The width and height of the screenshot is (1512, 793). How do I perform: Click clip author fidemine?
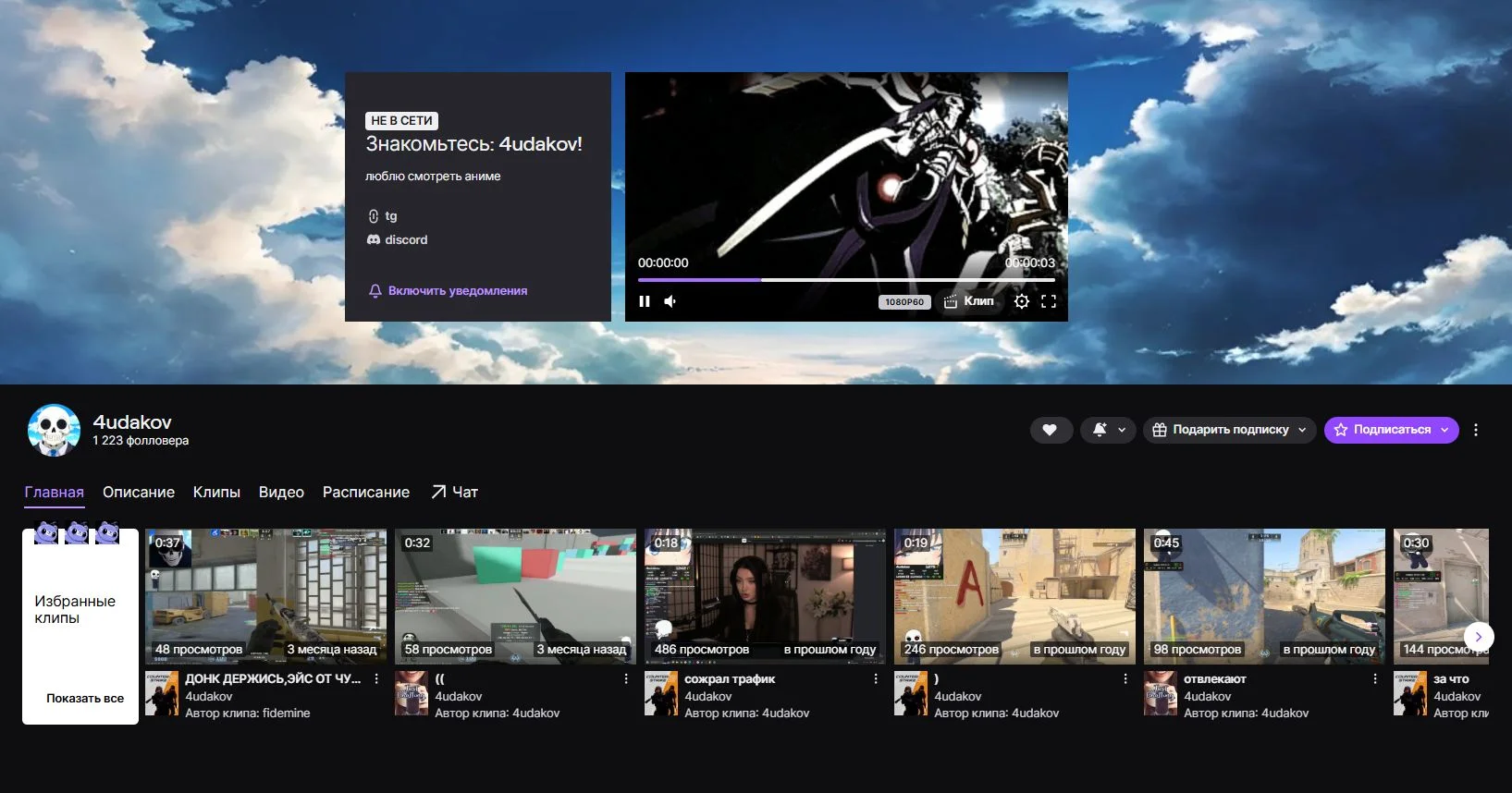286,714
